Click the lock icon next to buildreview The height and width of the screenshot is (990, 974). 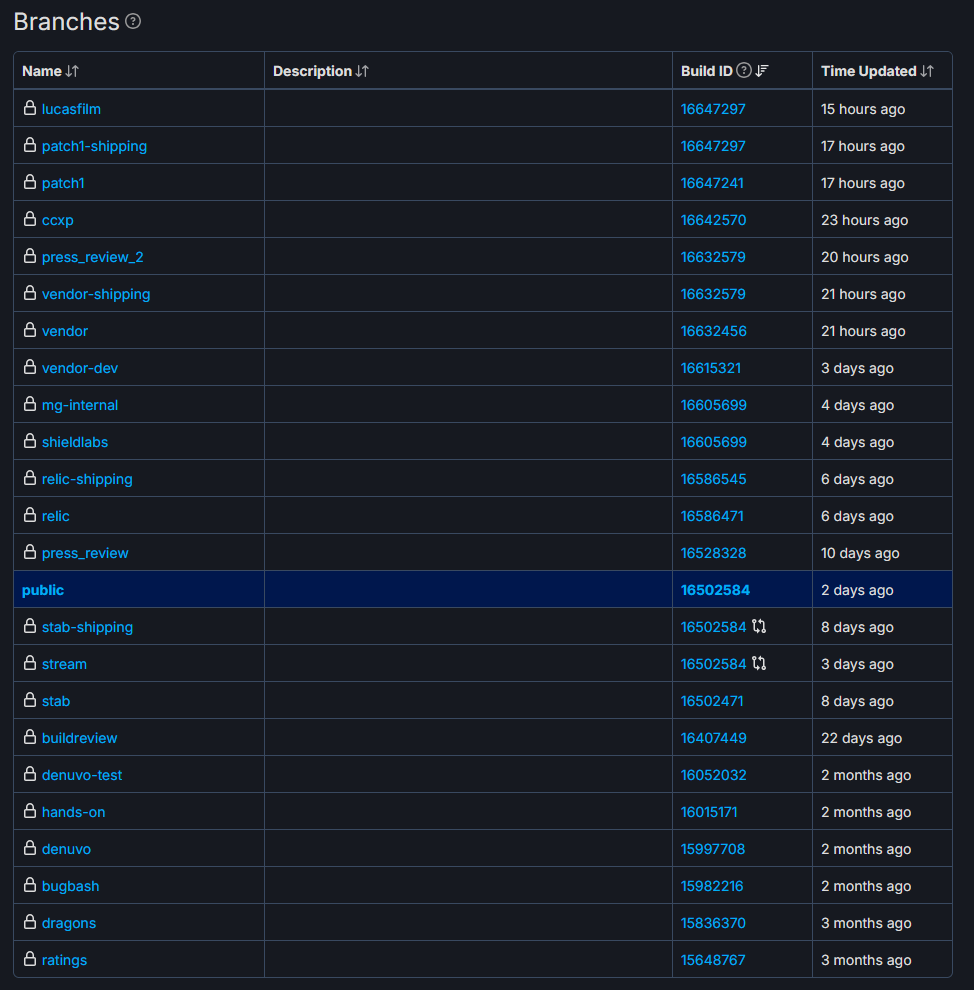click(28, 738)
